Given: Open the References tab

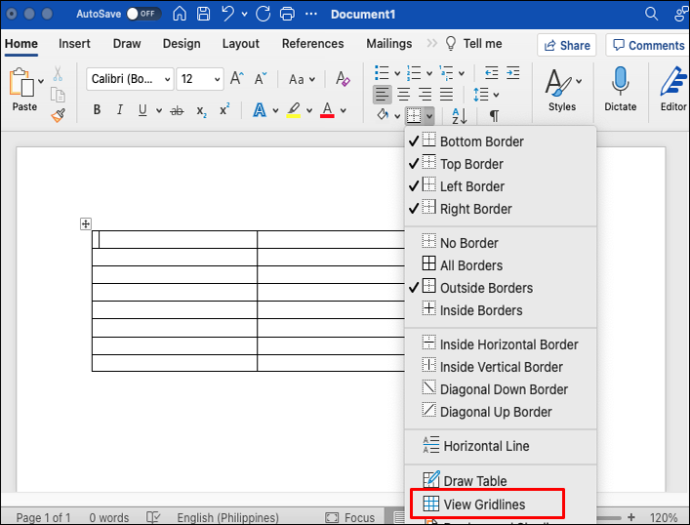Looking at the screenshot, I should click(312, 44).
